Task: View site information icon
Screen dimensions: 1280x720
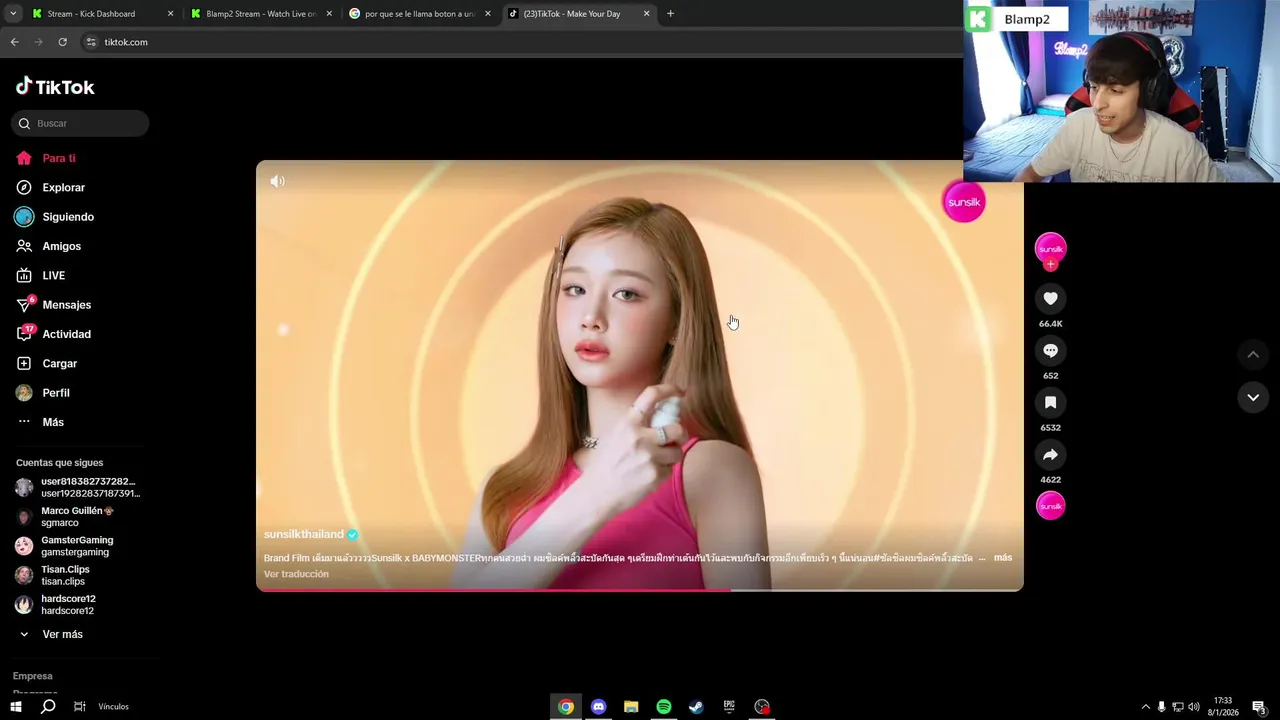Action: click(91, 42)
